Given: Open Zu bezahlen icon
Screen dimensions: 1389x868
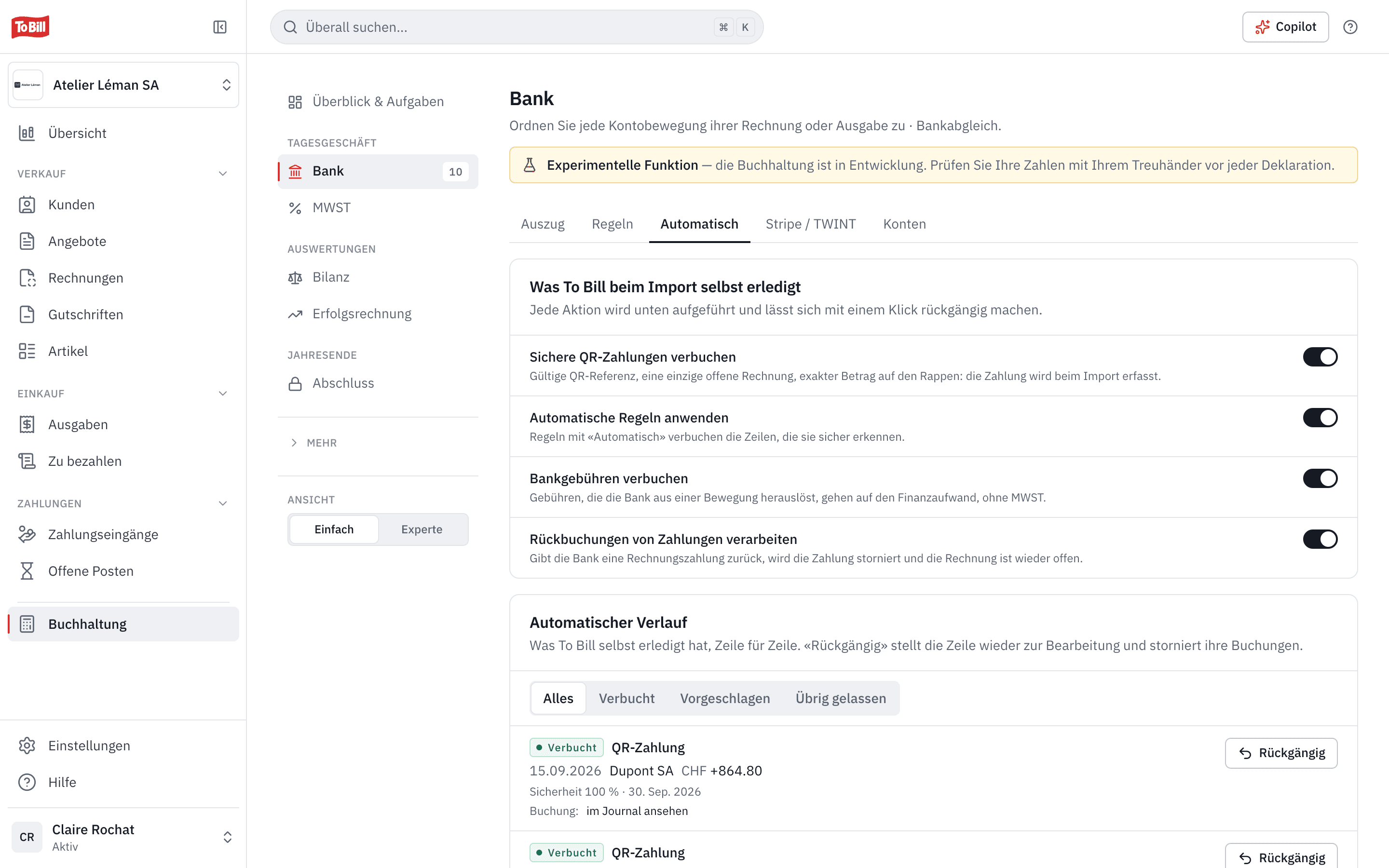Looking at the screenshot, I should (x=27, y=461).
